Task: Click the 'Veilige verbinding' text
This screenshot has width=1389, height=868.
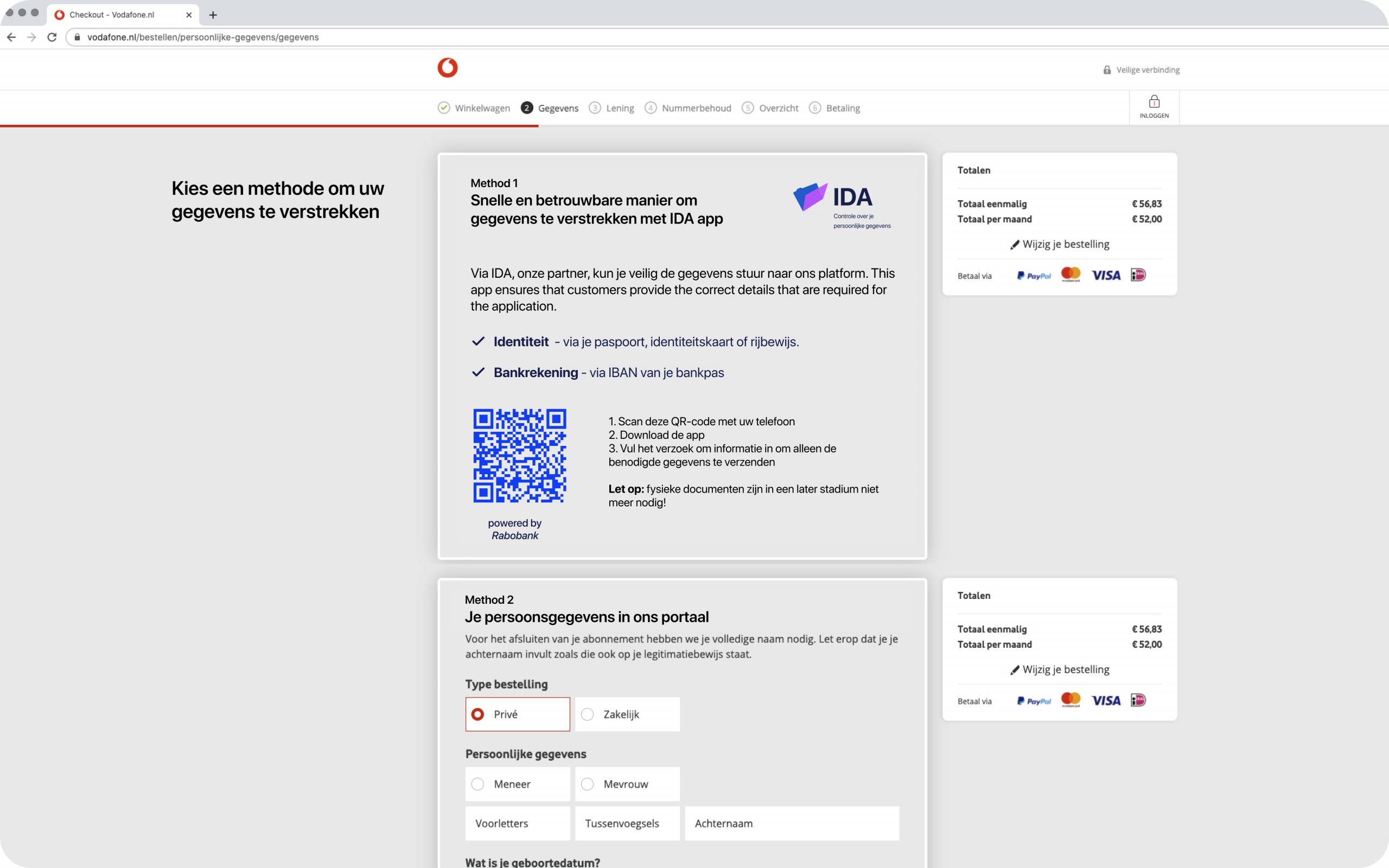Action: [x=1148, y=70]
